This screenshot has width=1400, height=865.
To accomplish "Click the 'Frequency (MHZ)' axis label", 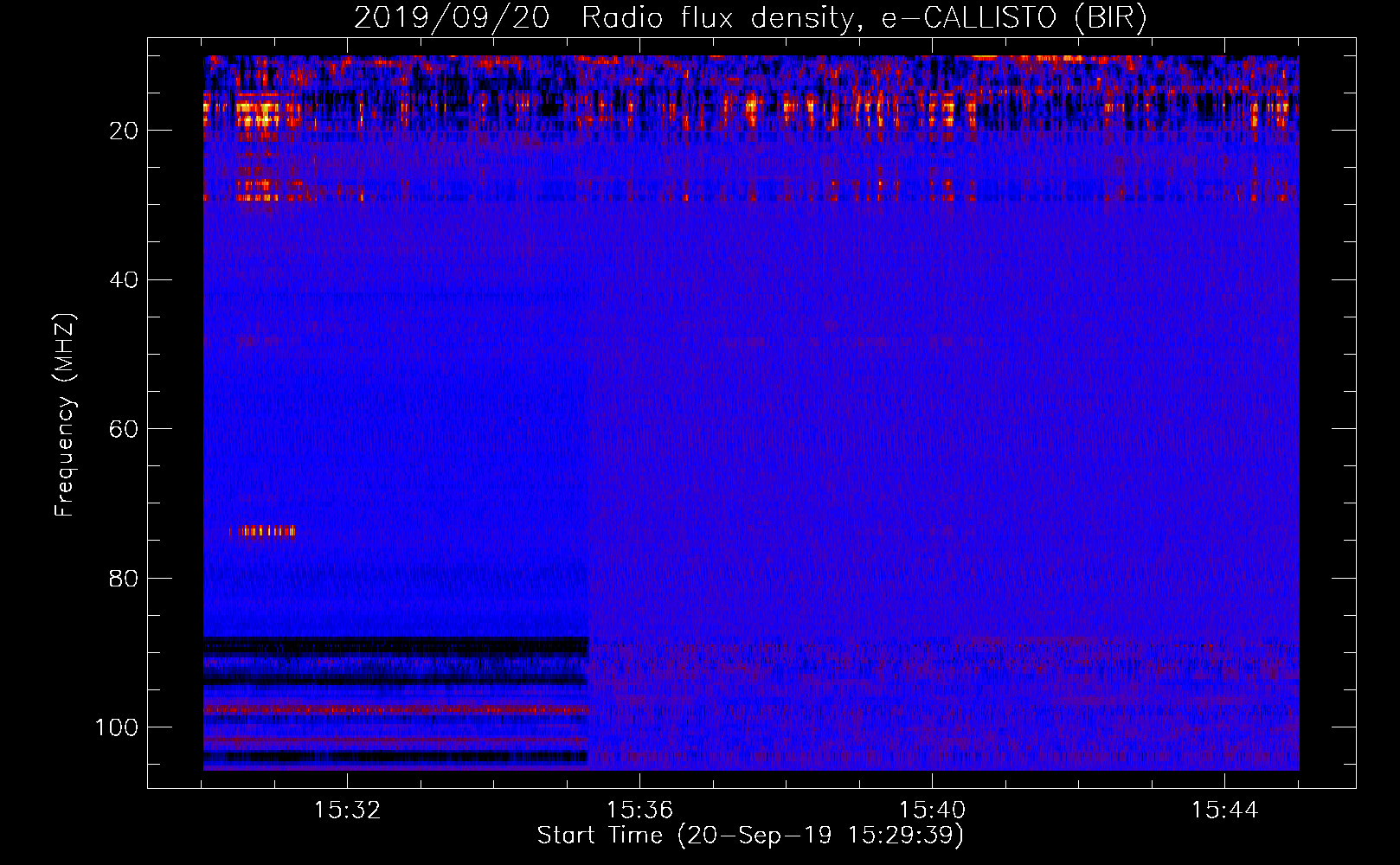I will pyautogui.click(x=65, y=415).
